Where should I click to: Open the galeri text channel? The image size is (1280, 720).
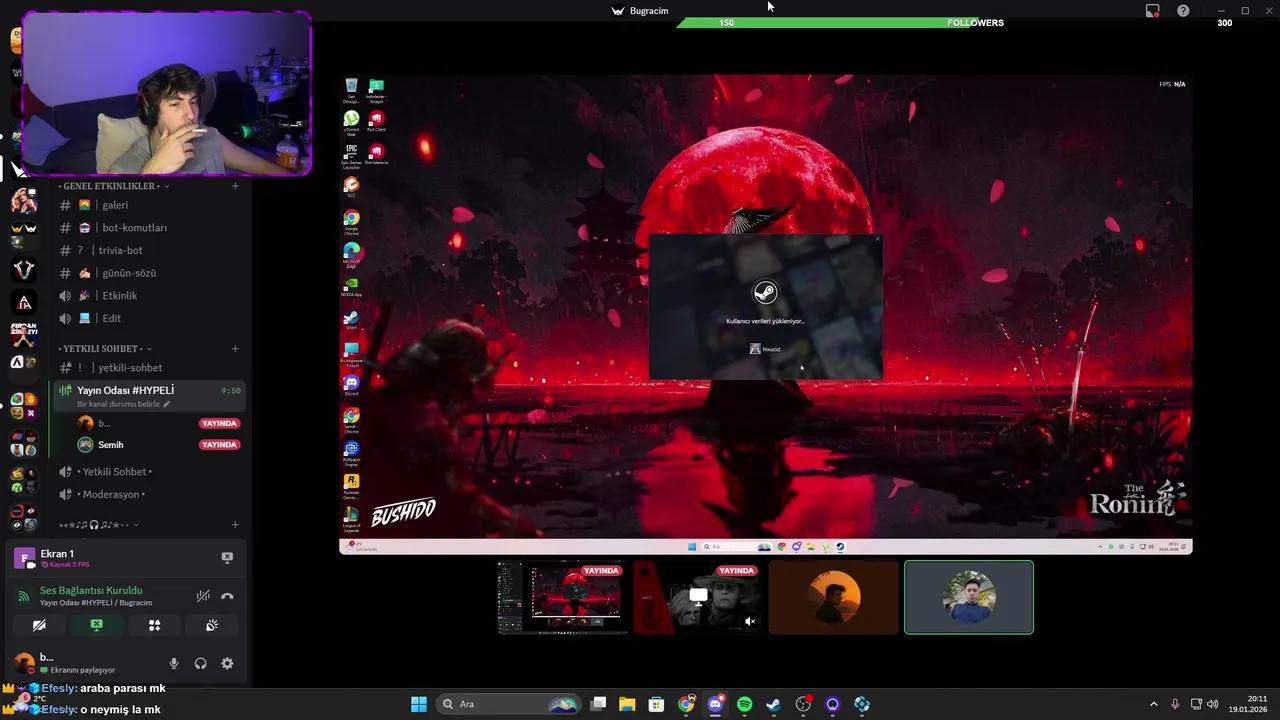pyautogui.click(x=150, y=205)
